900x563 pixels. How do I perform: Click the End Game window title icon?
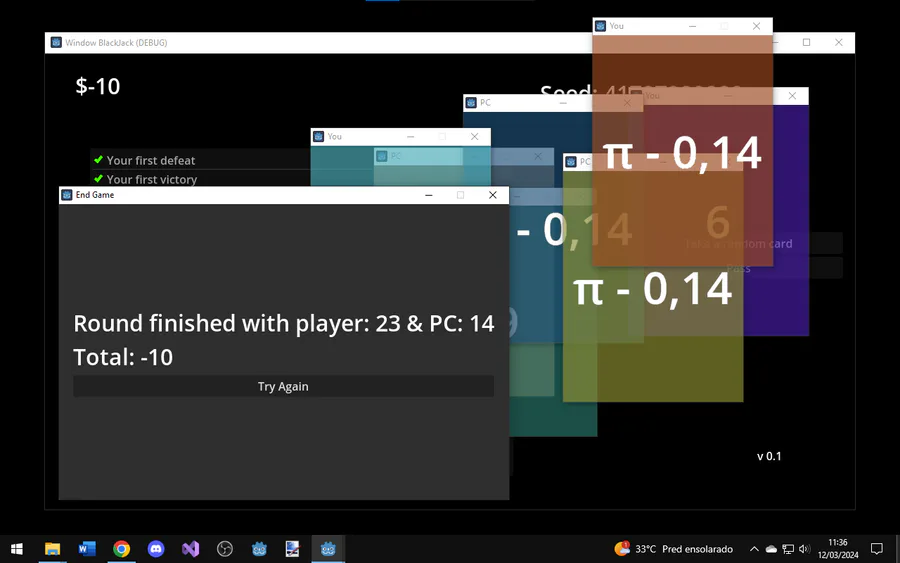(67, 195)
